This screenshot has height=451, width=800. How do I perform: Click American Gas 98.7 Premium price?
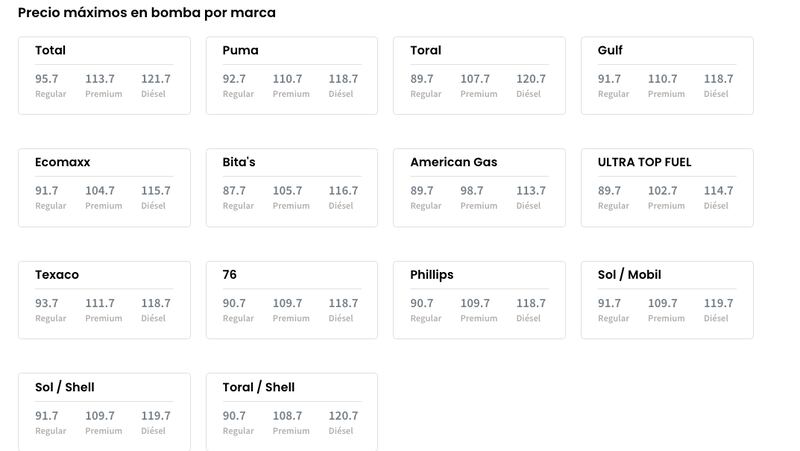471,191
